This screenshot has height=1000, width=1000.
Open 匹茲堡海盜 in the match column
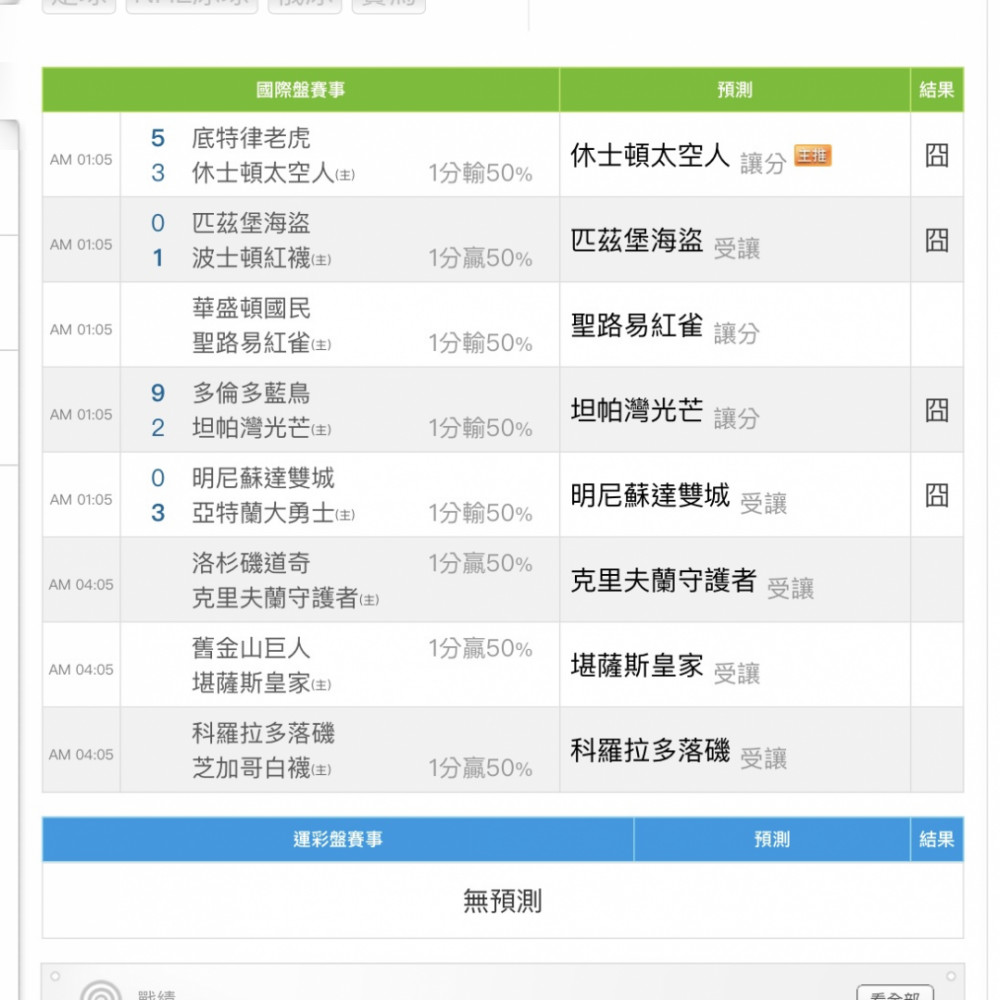[251, 223]
